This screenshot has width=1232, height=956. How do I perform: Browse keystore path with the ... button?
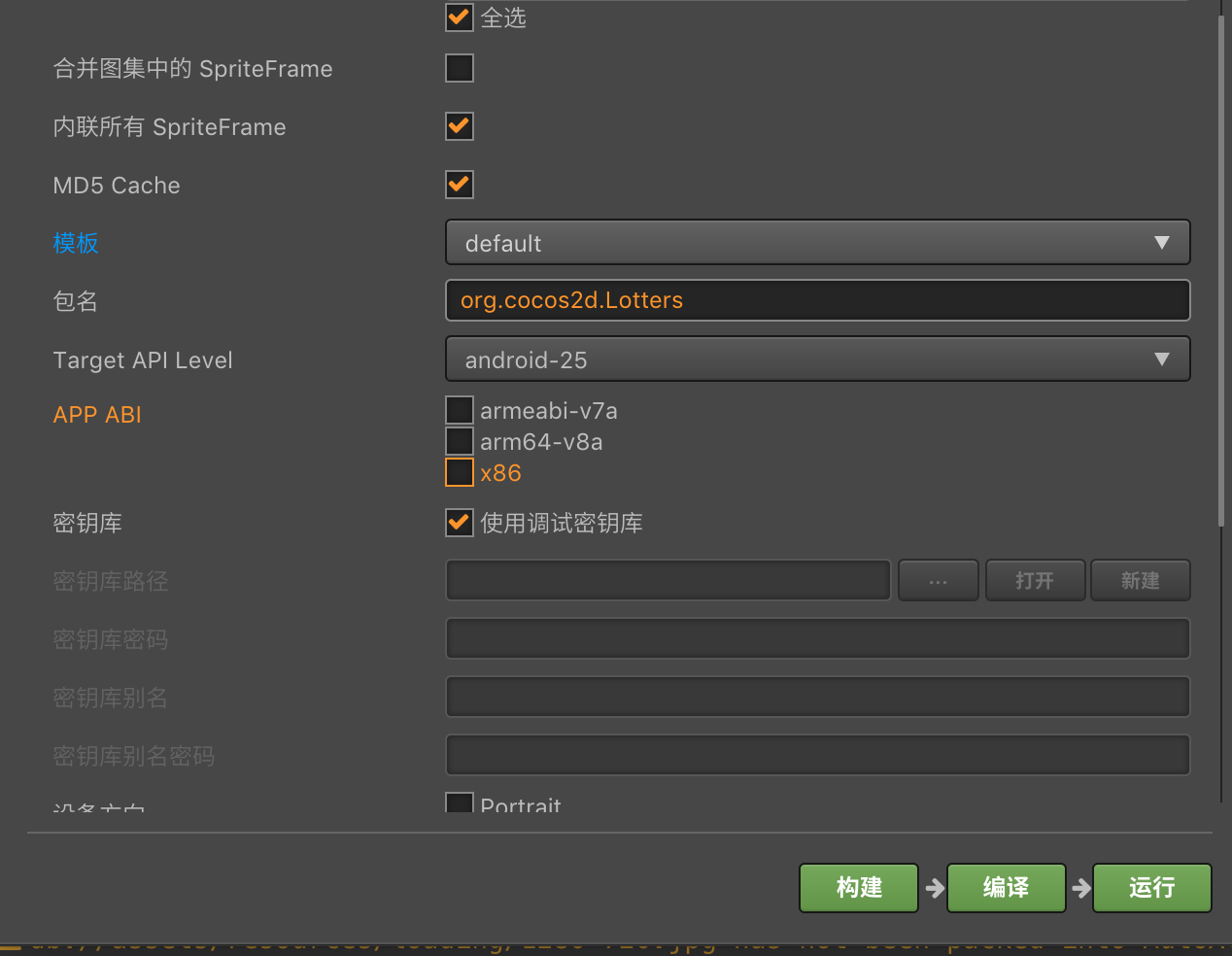click(x=939, y=580)
